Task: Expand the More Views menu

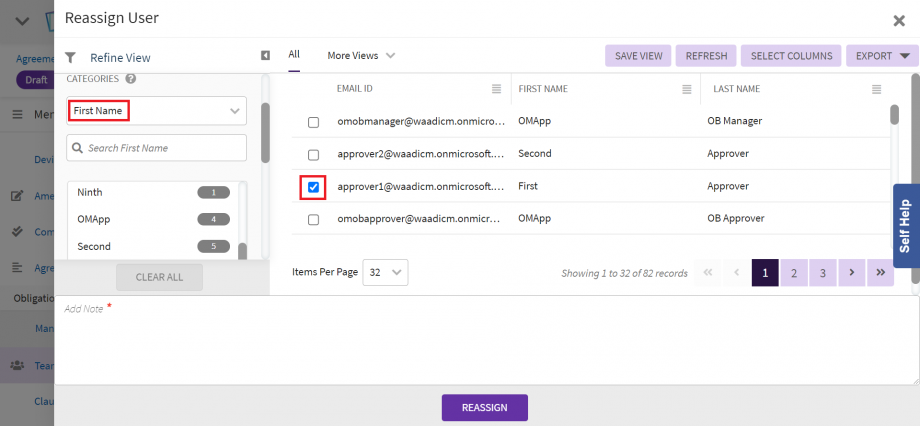Action: (361, 56)
